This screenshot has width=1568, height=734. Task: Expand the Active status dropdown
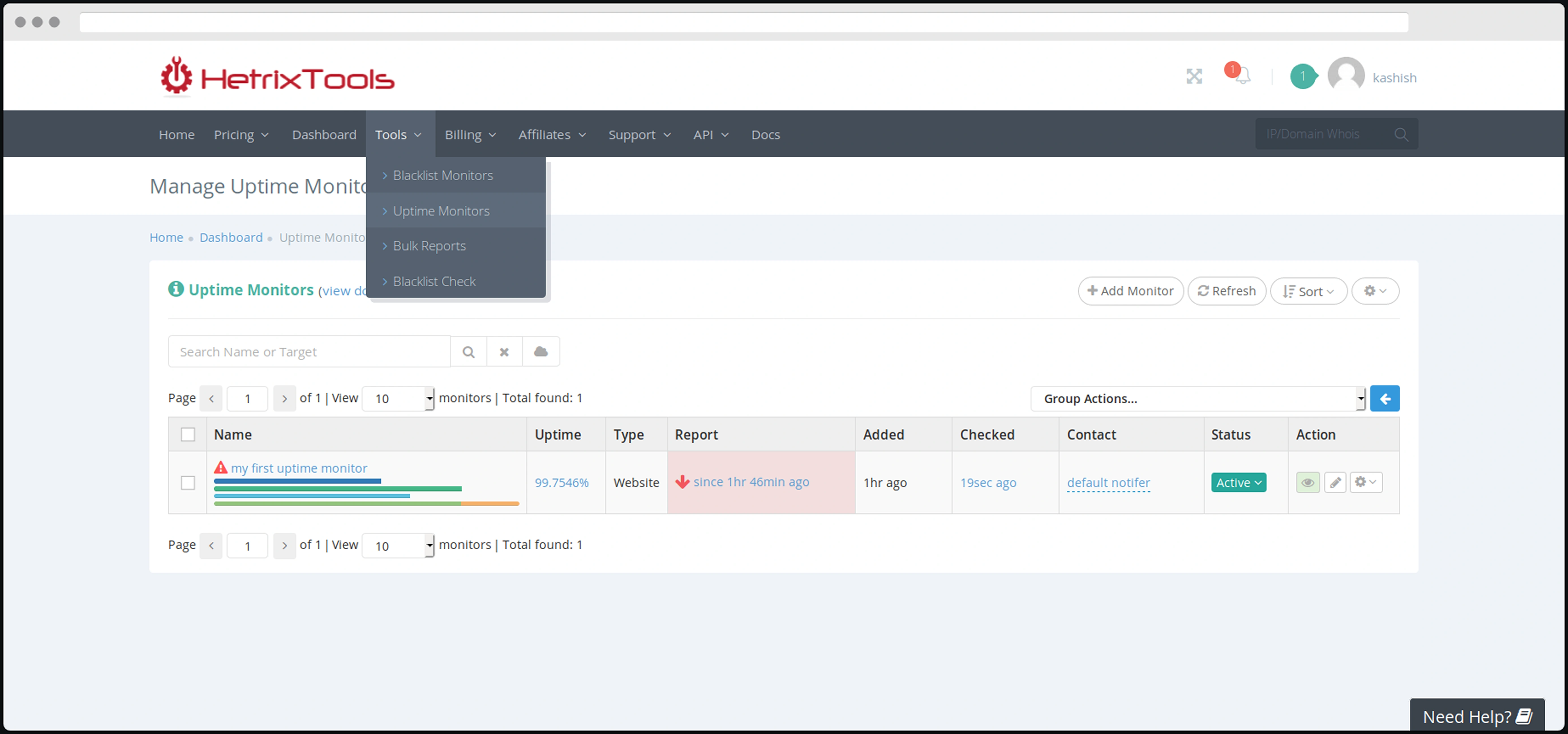click(1238, 483)
